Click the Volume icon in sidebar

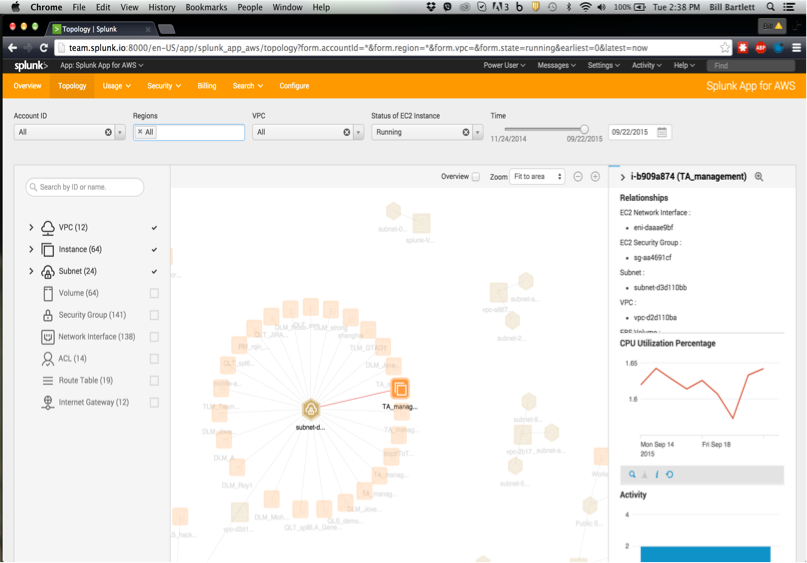coord(48,293)
